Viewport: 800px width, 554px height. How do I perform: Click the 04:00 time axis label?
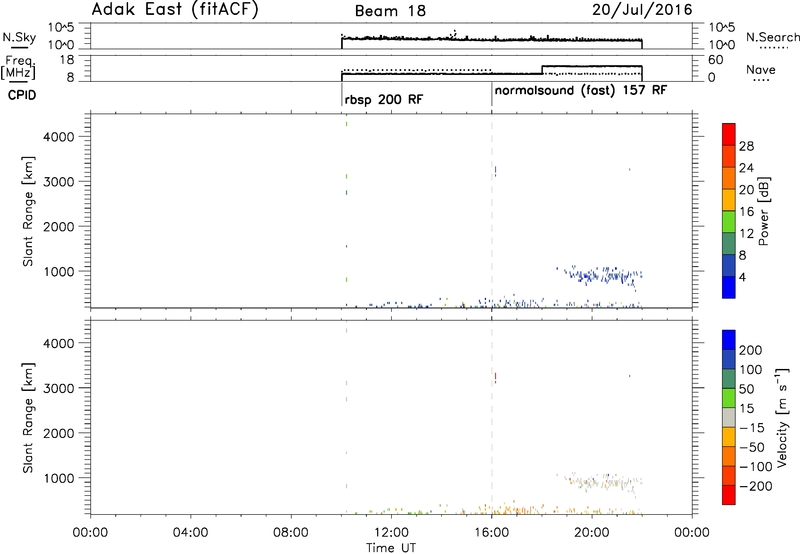(191, 533)
